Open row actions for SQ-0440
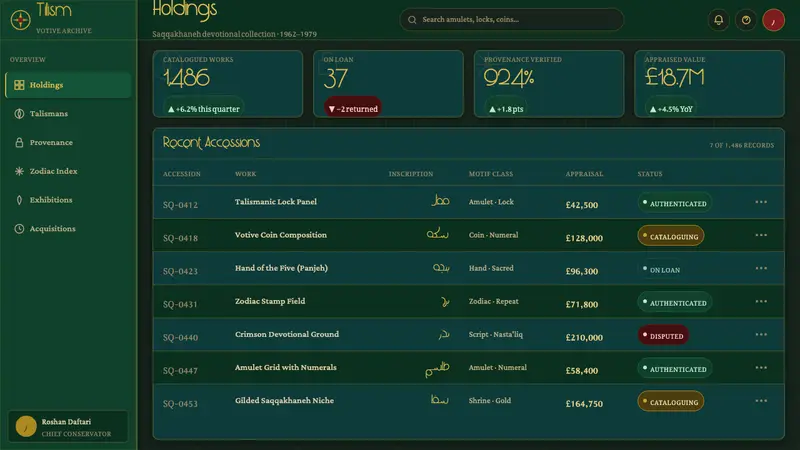The width and height of the screenshot is (800, 450). tap(761, 335)
